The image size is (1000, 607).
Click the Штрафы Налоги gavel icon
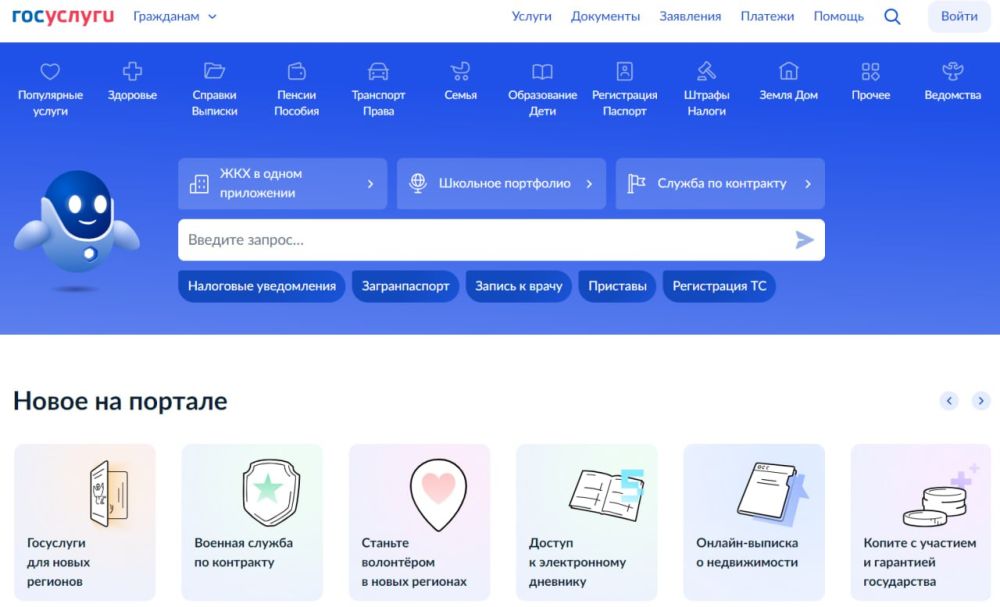point(707,72)
